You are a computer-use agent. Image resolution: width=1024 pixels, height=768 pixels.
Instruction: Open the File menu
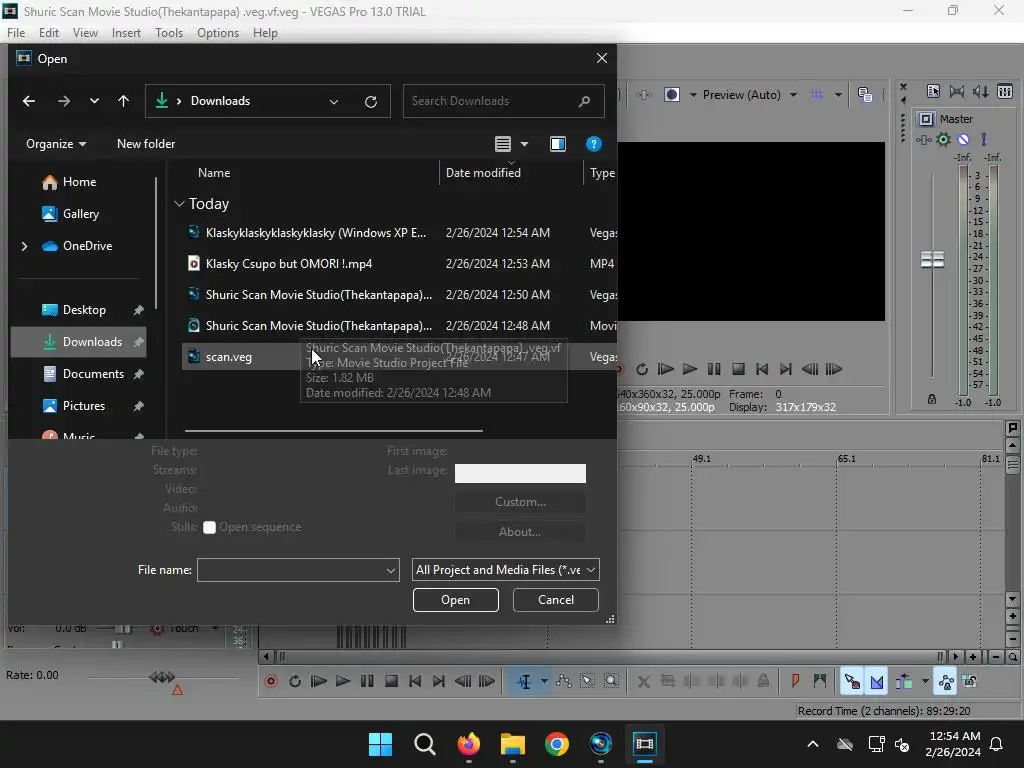click(x=16, y=33)
